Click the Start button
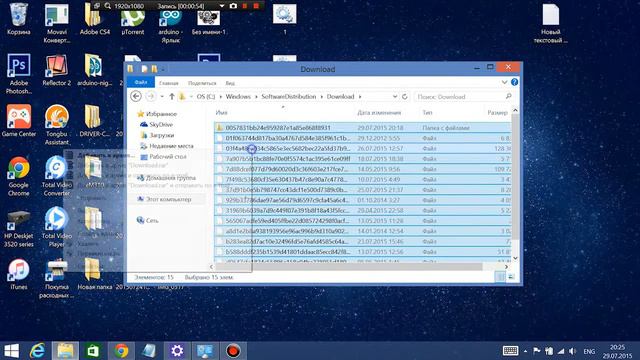 (x=11, y=351)
